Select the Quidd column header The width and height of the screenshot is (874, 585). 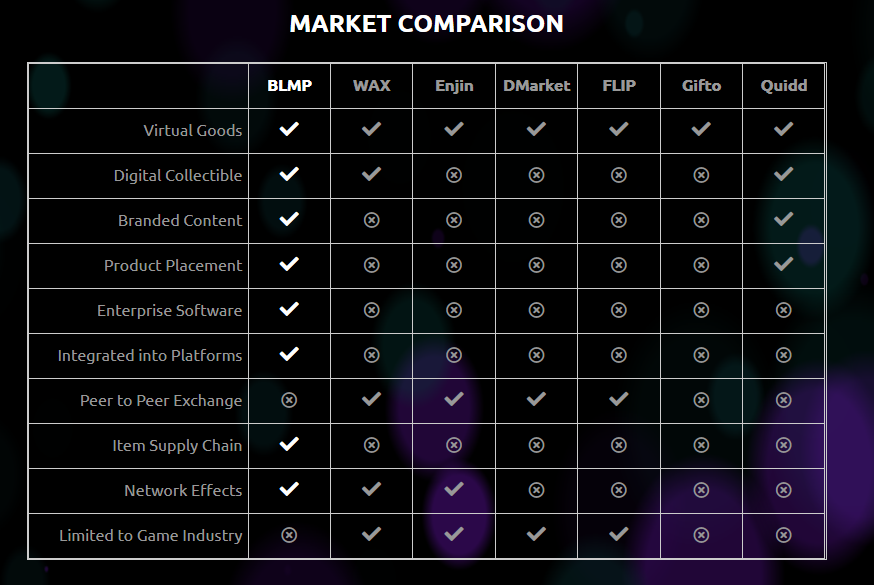coord(784,86)
